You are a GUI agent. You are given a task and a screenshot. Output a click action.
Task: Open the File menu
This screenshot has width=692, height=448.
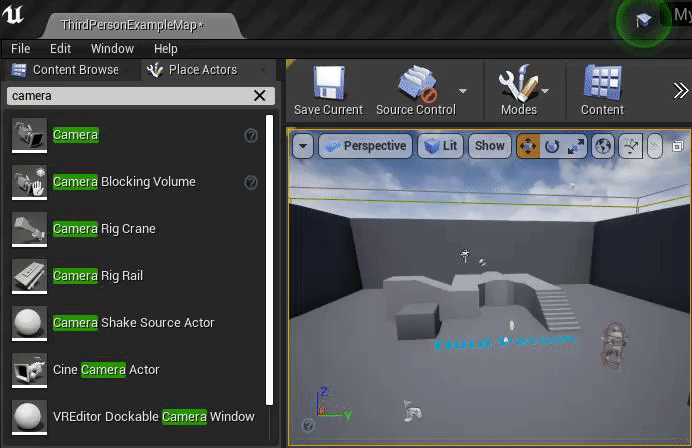[x=21, y=49]
